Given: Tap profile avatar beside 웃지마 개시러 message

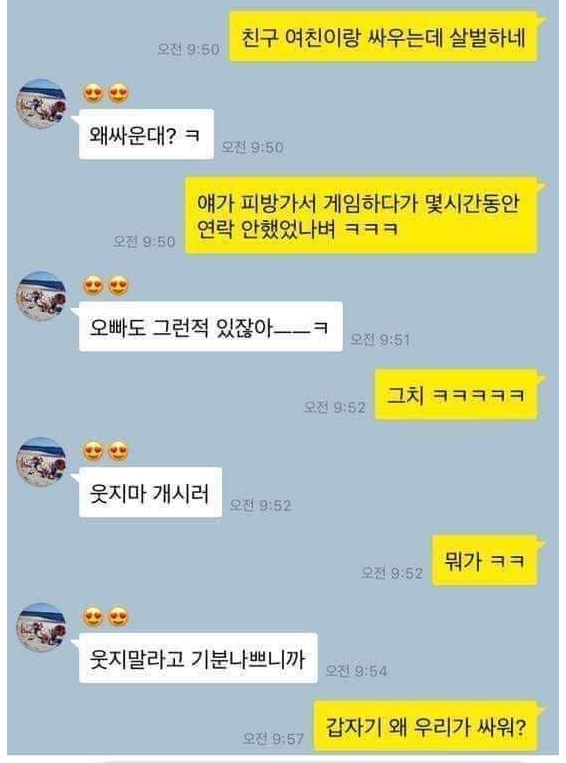Looking at the screenshot, I should tap(41, 462).
